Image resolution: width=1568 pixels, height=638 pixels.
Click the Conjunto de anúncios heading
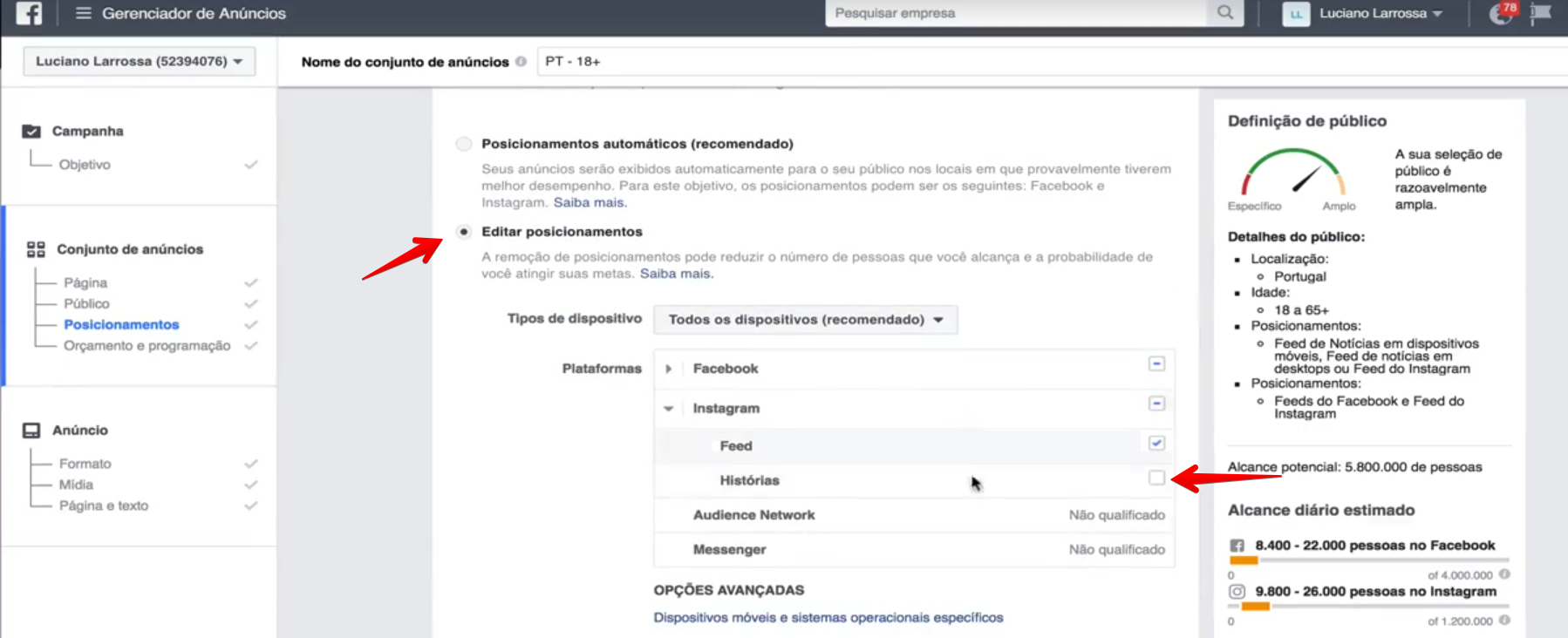130,249
